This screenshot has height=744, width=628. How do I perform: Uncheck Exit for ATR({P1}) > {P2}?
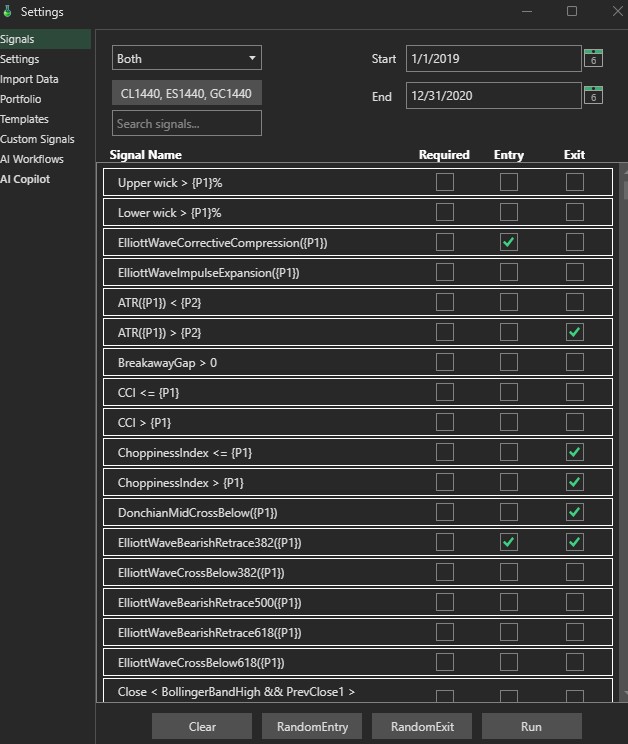click(575, 332)
